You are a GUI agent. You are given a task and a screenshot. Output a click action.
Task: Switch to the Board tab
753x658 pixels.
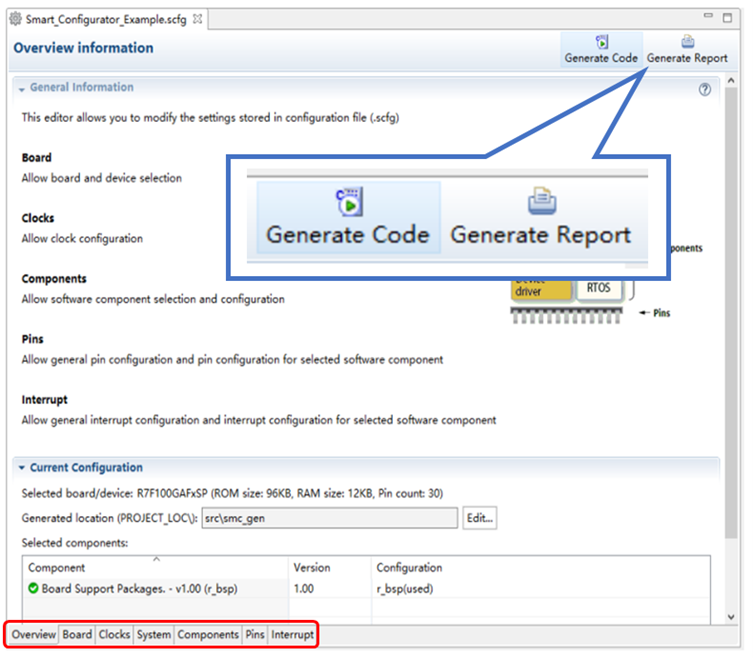pyautogui.click(x=77, y=635)
